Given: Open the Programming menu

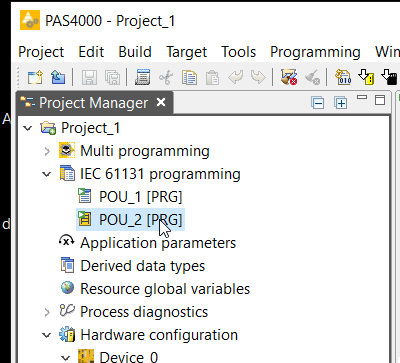Looking at the screenshot, I should pyautogui.click(x=315, y=52).
